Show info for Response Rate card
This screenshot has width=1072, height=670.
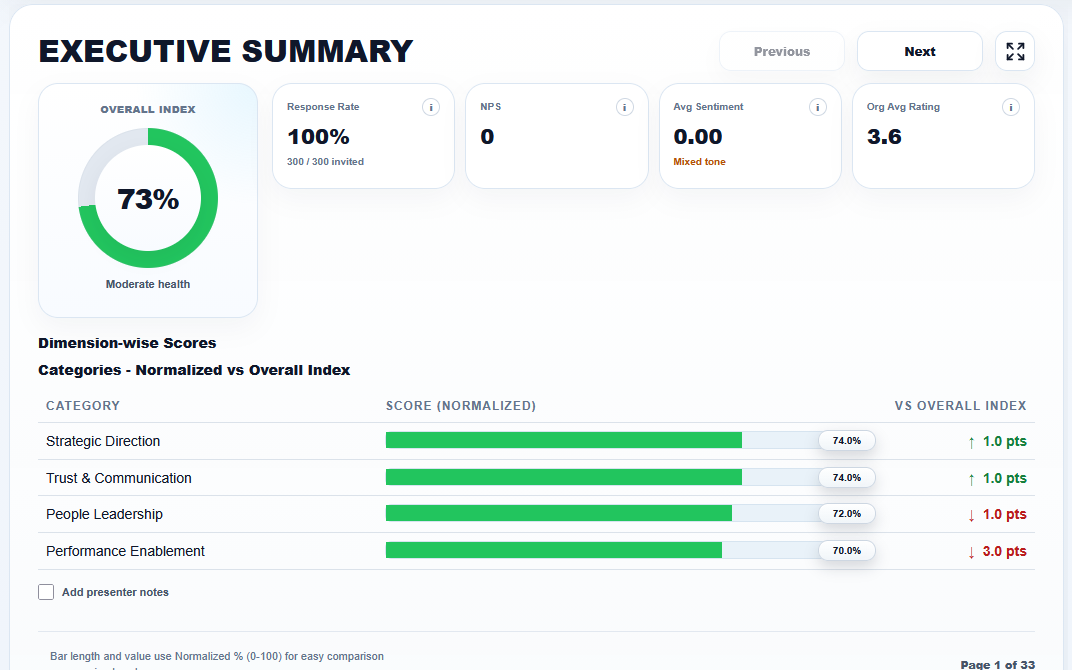coord(431,107)
